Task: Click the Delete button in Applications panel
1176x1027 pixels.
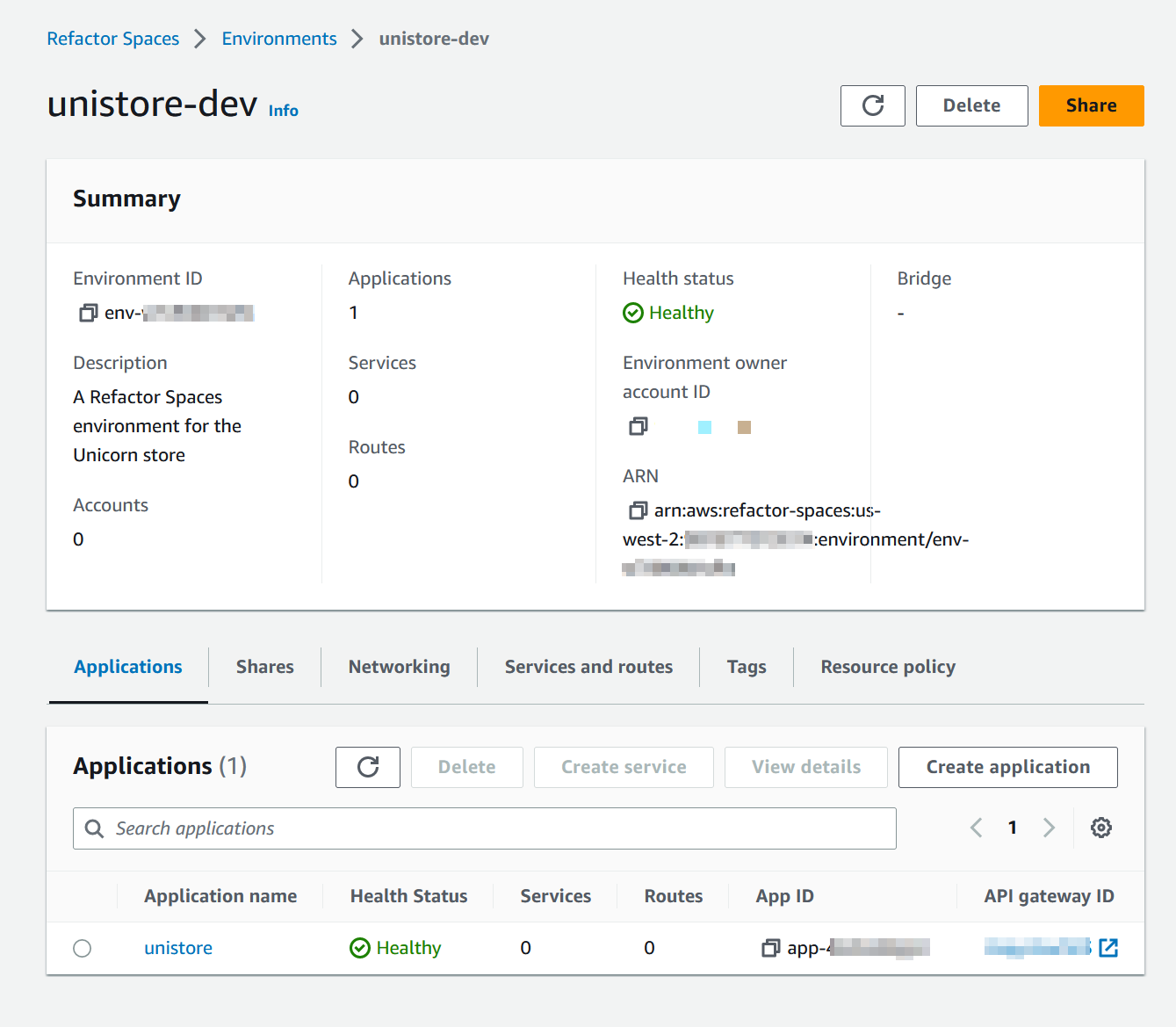Action: (x=467, y=767)
